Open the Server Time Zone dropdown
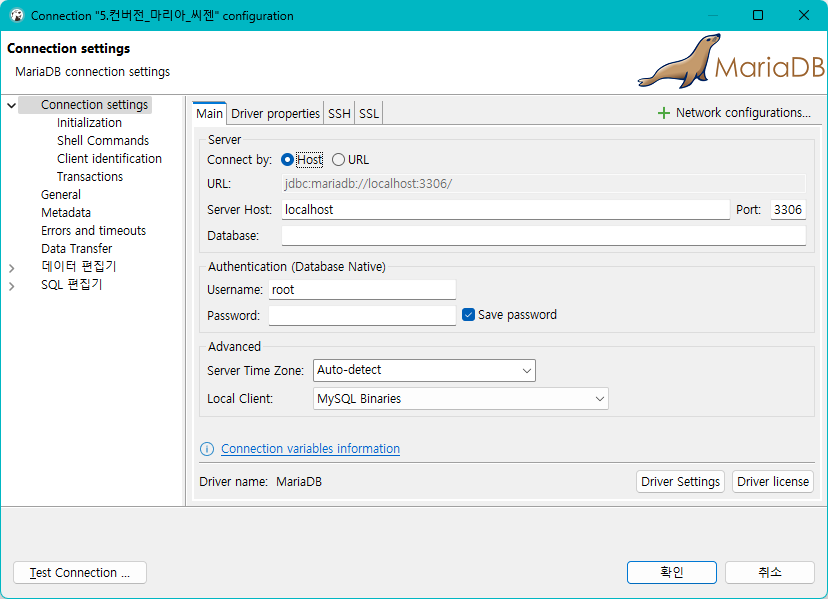This screenshot has width=828, height=599. [424, 370]
